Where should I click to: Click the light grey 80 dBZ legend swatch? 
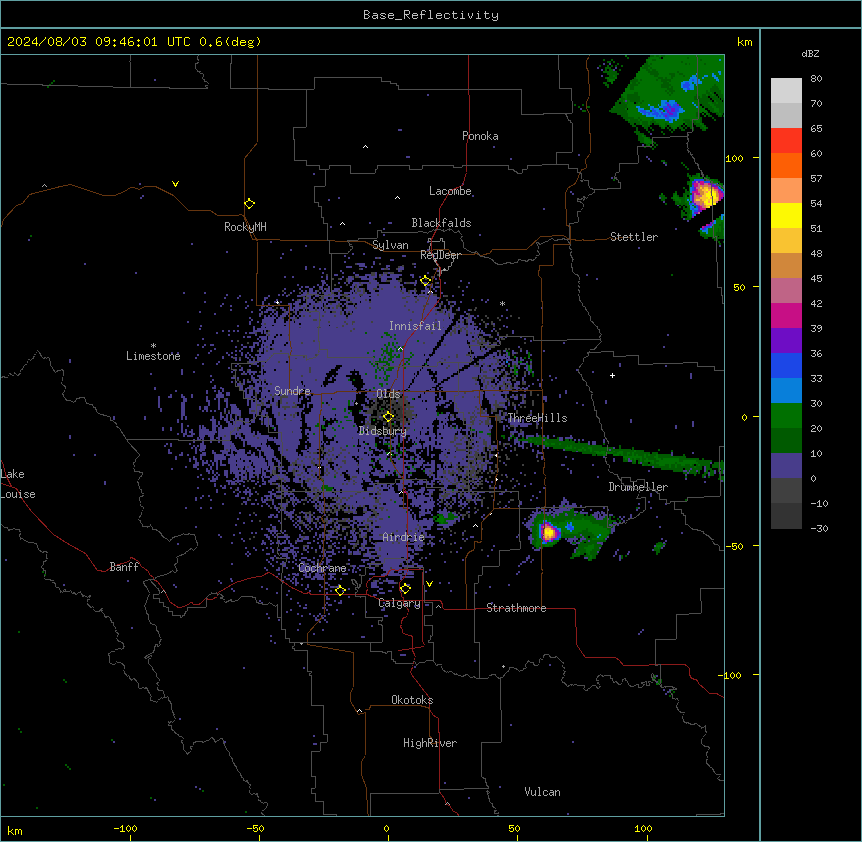click(786, 91)
